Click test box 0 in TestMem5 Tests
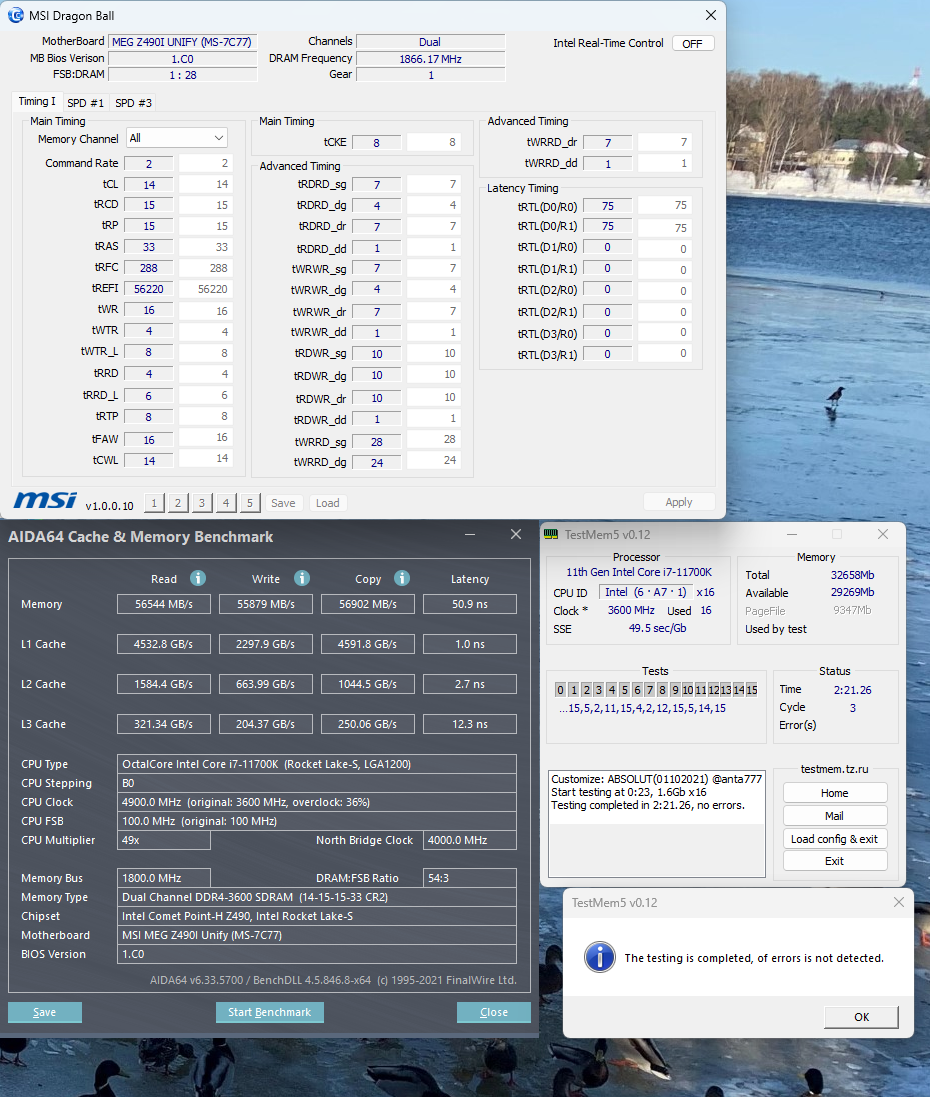The image size is (930, 1097). (x=560, y=690)
